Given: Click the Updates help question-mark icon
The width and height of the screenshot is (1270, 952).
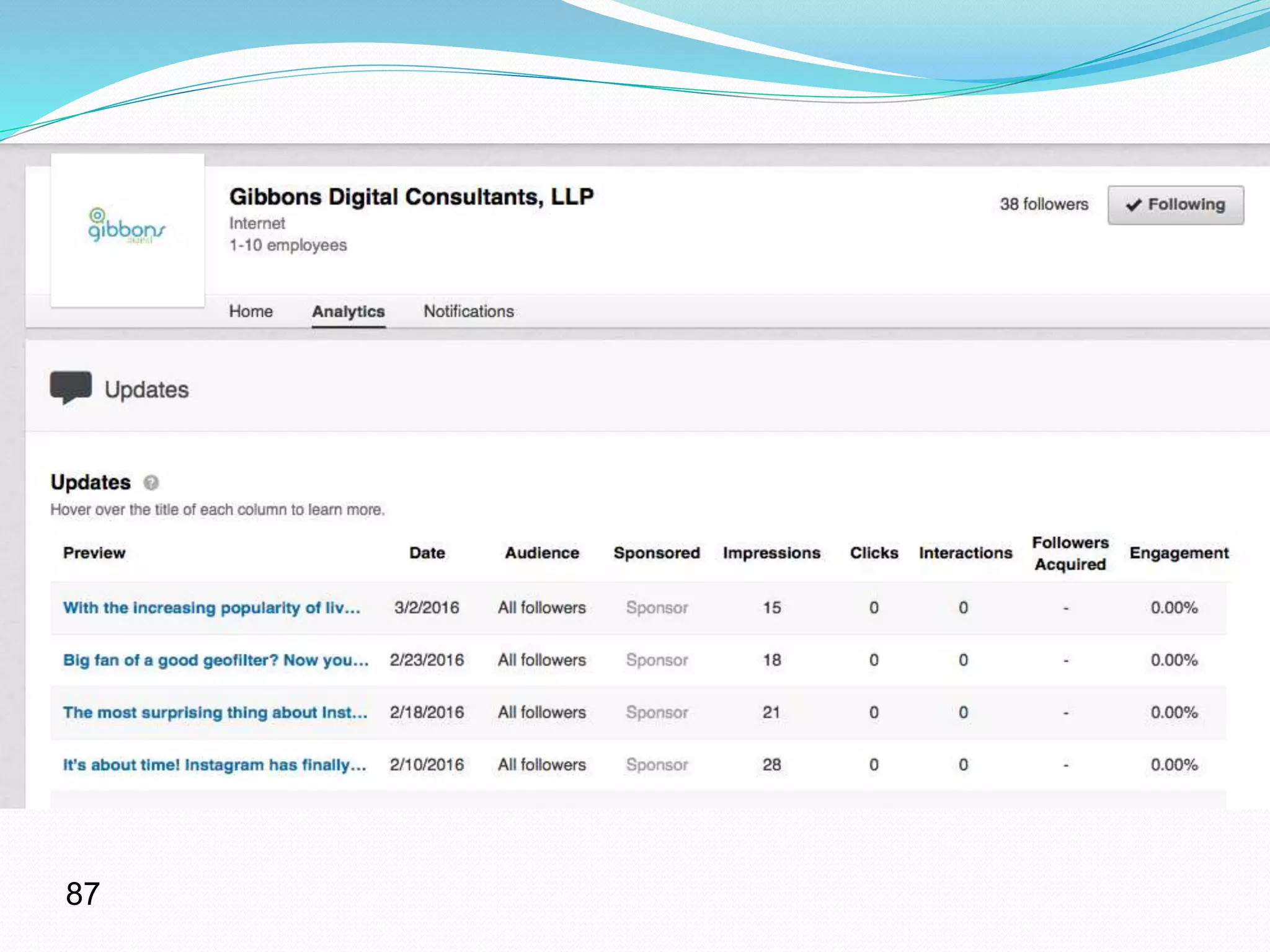Looking at the screenshot, I should tap(151, 482).
